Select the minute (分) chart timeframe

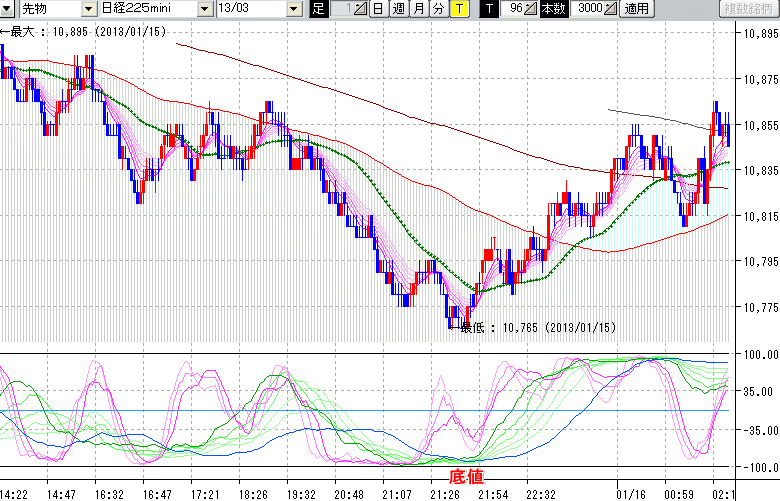click(438, 9)
